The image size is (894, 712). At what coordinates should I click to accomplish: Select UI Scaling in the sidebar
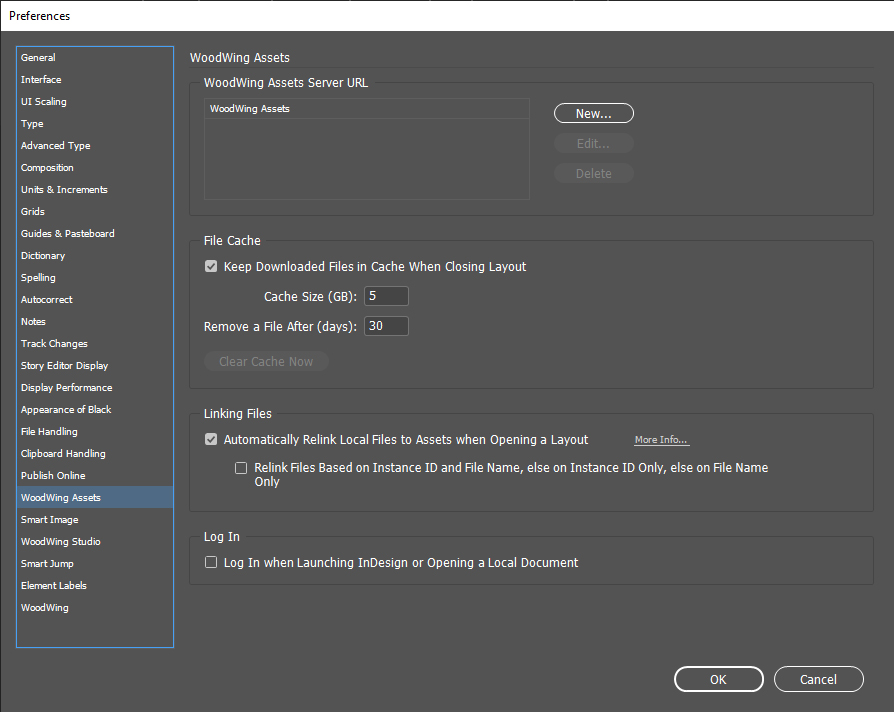pos(44,102)
